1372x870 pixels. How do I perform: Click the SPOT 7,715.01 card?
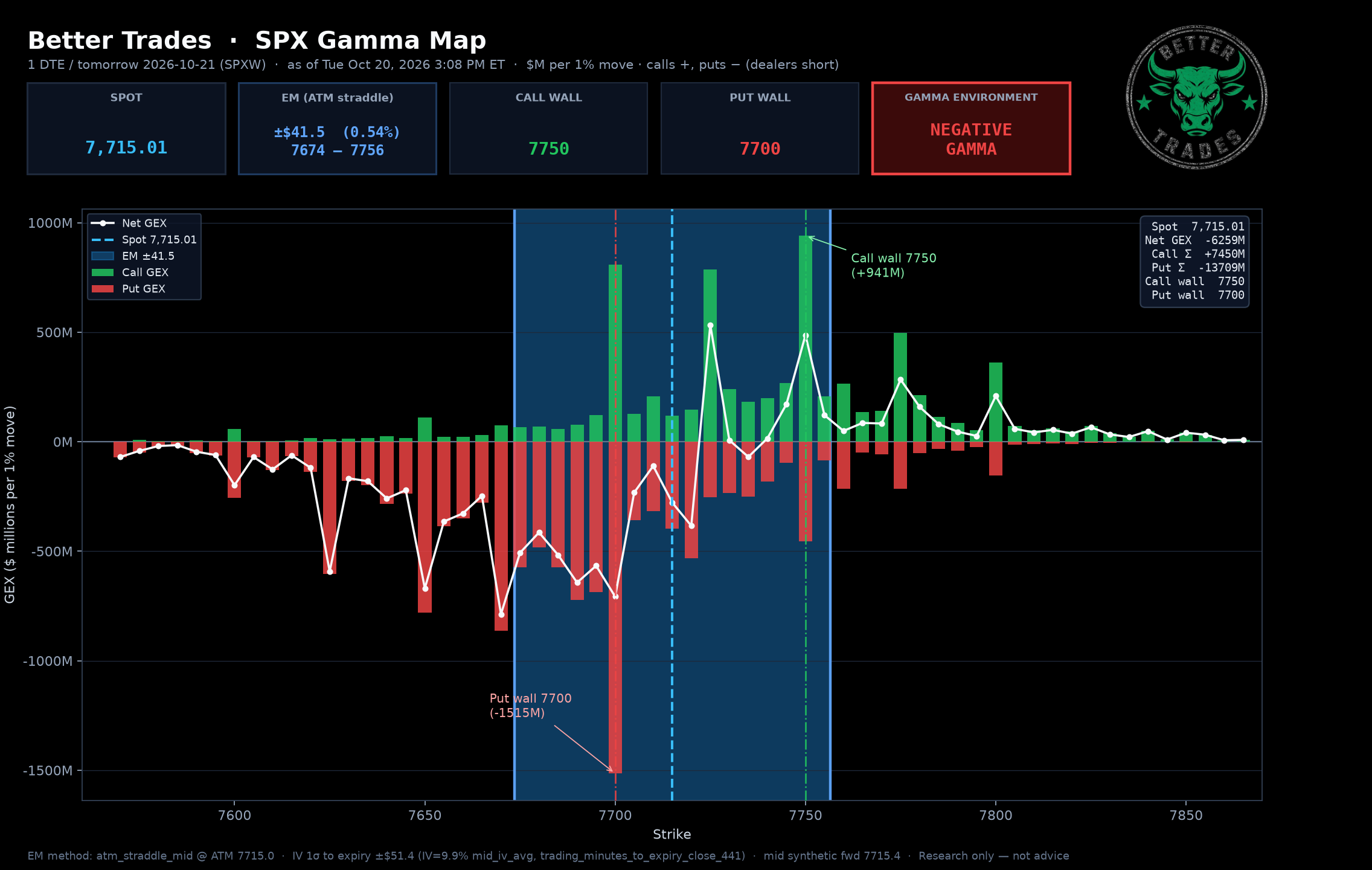126,129
